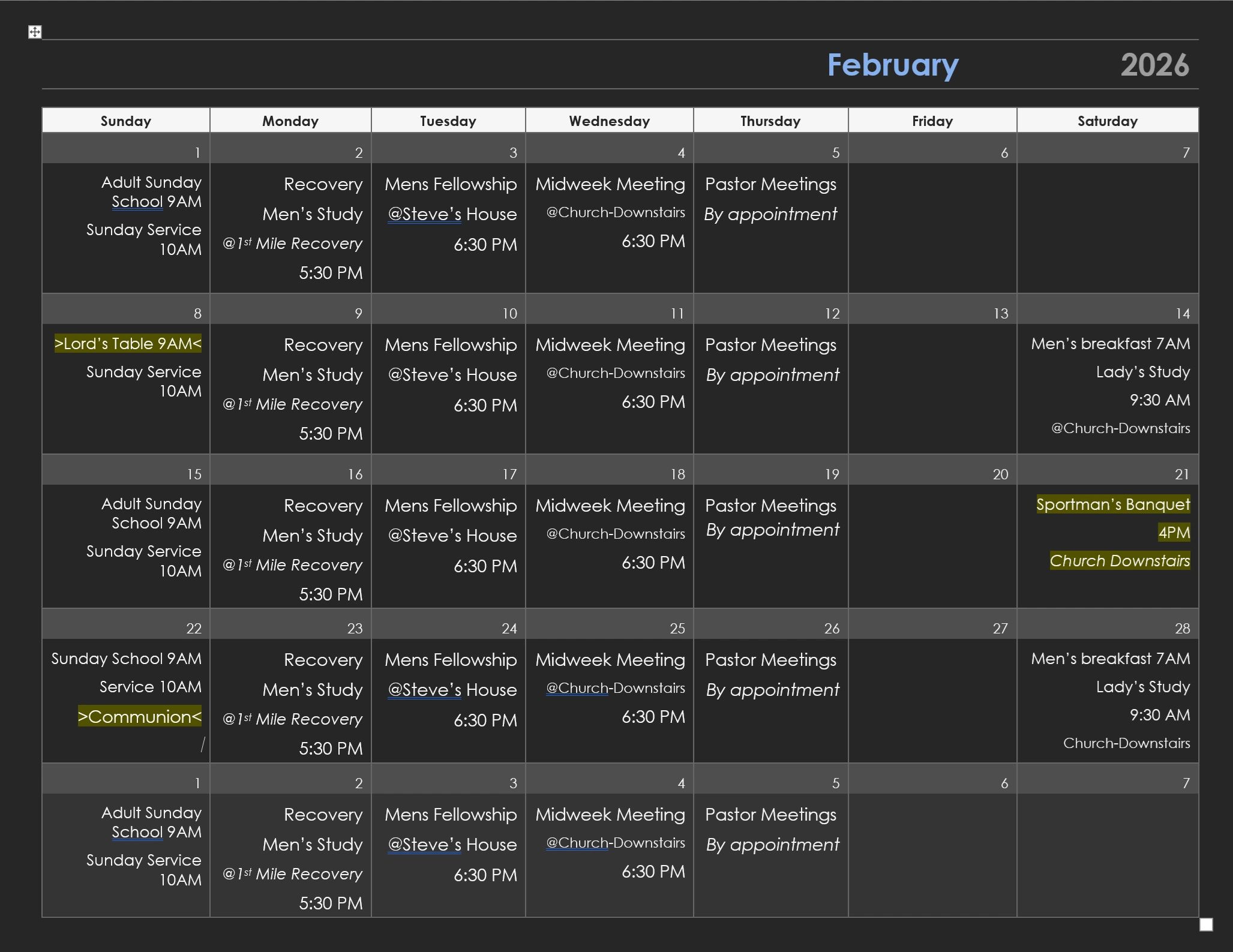Click the empty Friday 27 cell

pyautogui.click(x=932, y=699)
